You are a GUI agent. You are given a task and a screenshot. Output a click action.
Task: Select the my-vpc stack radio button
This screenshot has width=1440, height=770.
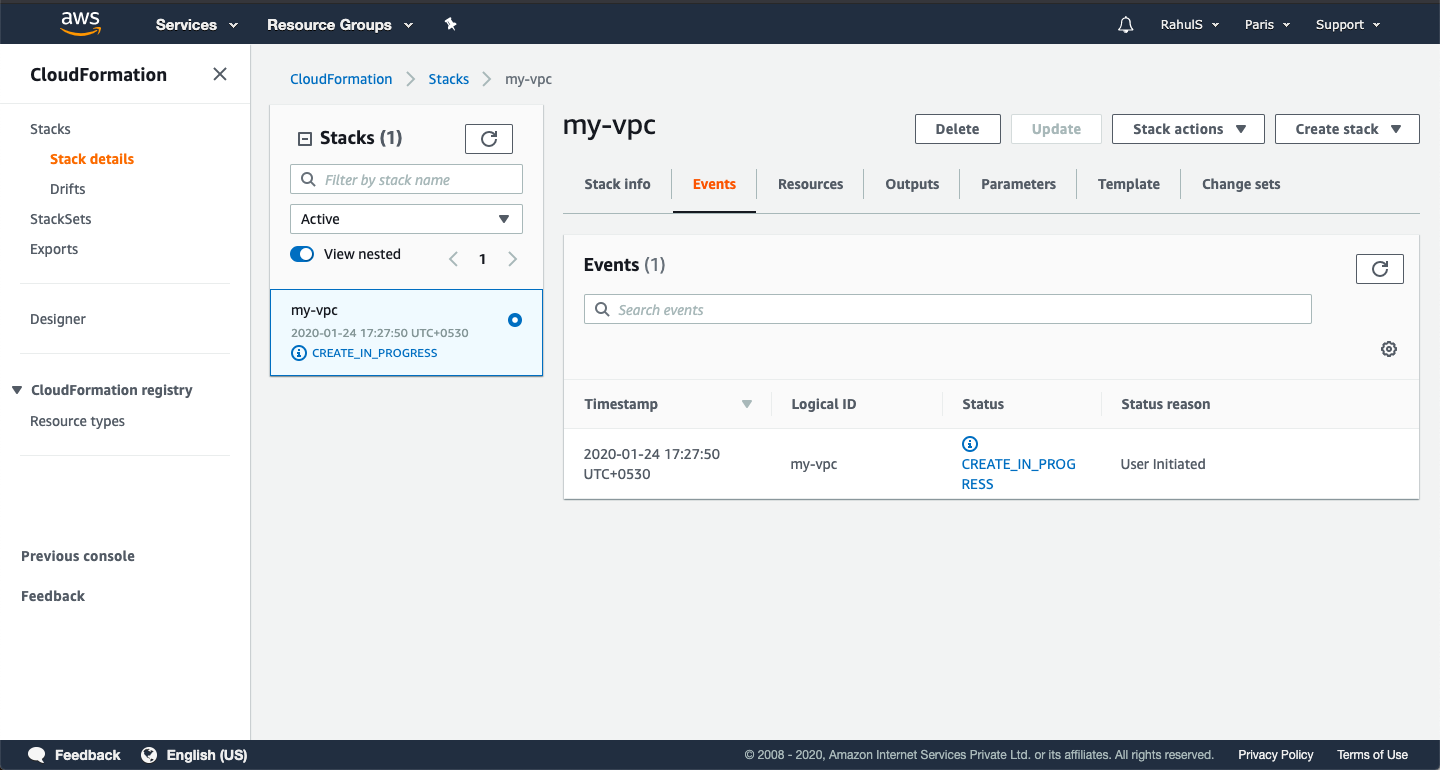(514, 319)
